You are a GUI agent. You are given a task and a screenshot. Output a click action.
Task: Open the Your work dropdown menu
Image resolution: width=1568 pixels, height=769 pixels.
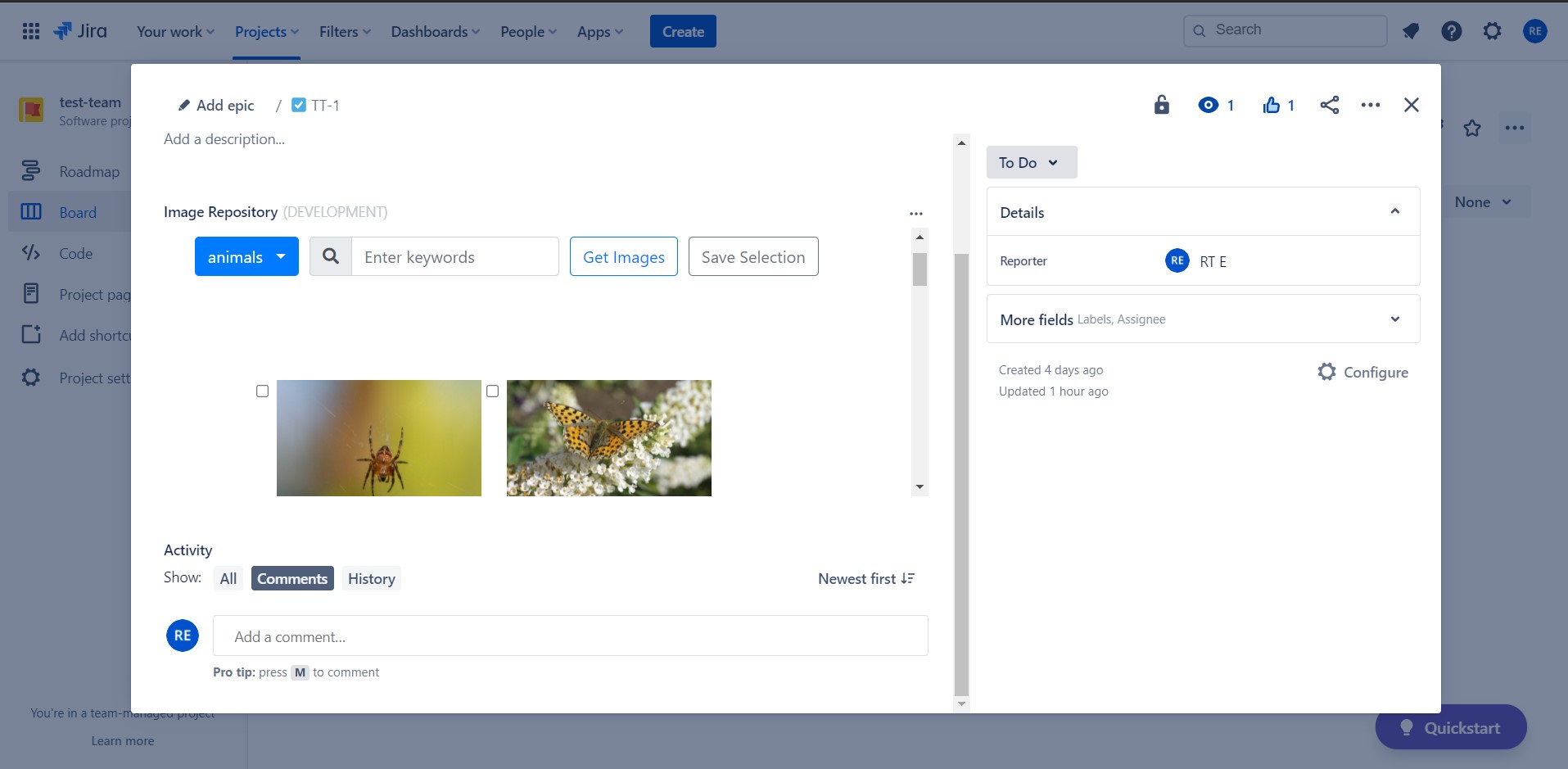(175, 31)
